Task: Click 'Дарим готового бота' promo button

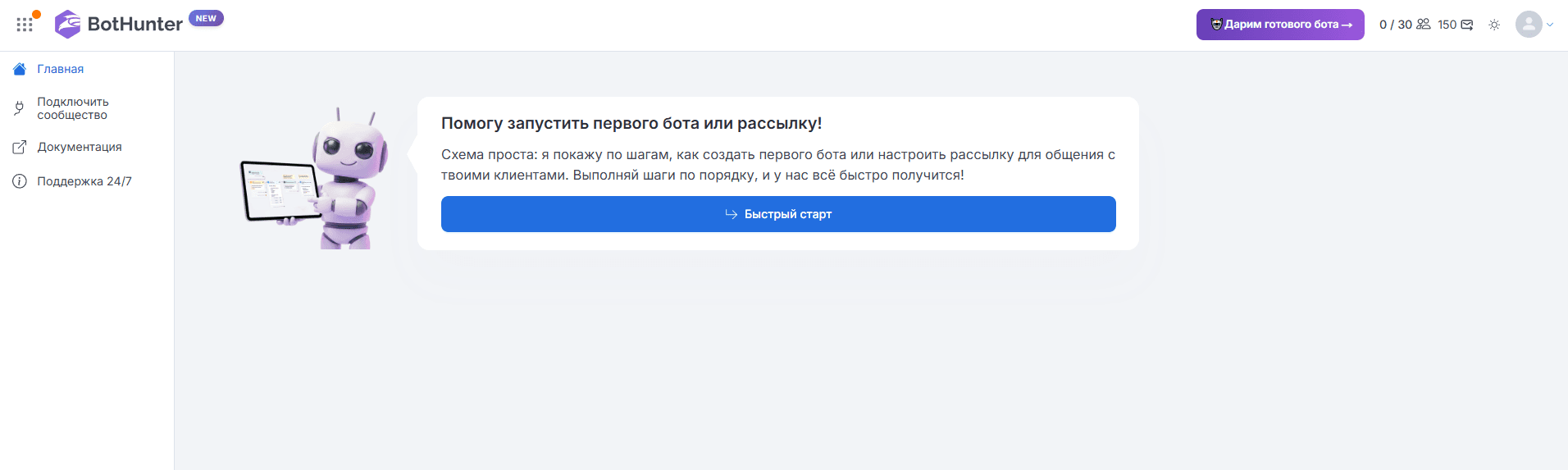Action: point(1280,25)
